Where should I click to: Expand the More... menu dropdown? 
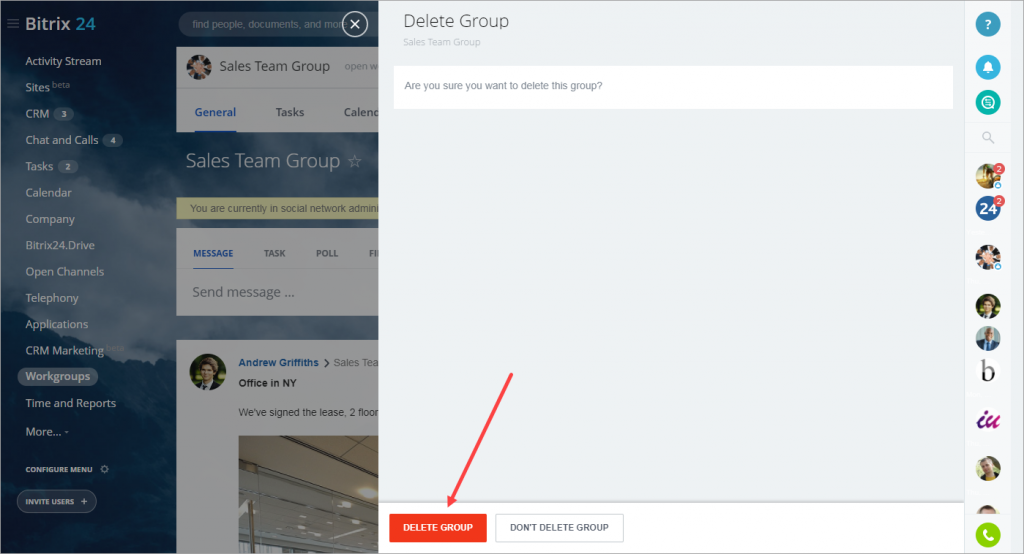pos(46,431)
